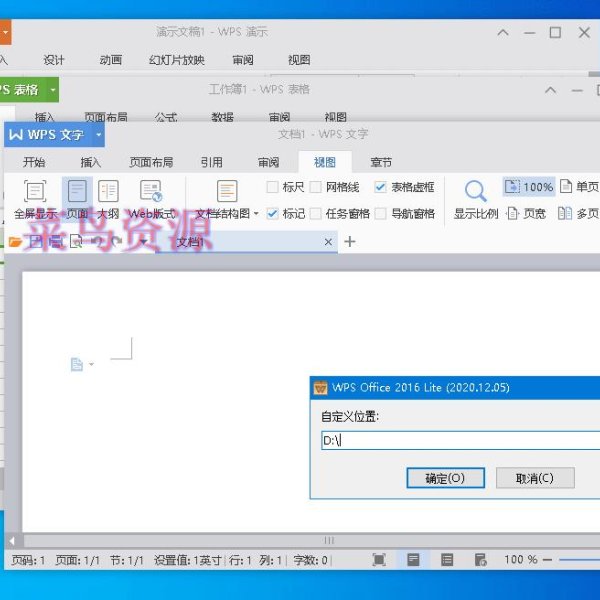Open the WPS 表格 application menu dropdown

(53, 90)
